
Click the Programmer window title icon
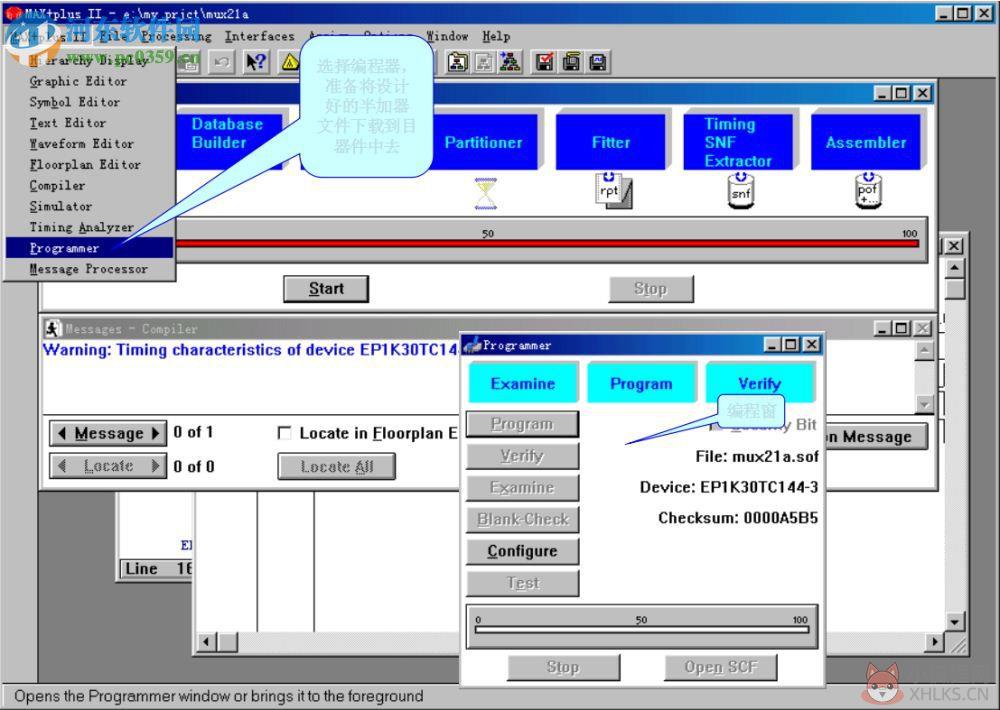coord(473,345)
